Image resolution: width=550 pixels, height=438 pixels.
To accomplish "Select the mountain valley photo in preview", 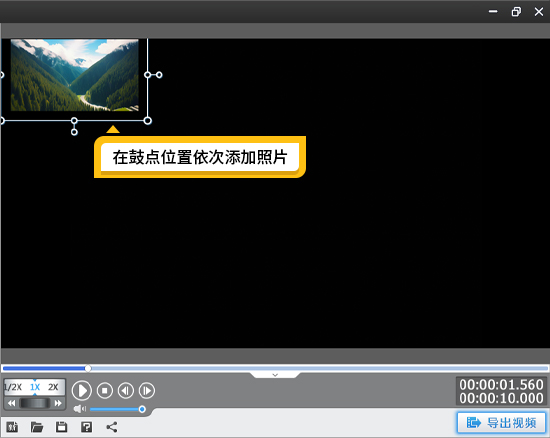I will tap(74, 75).
